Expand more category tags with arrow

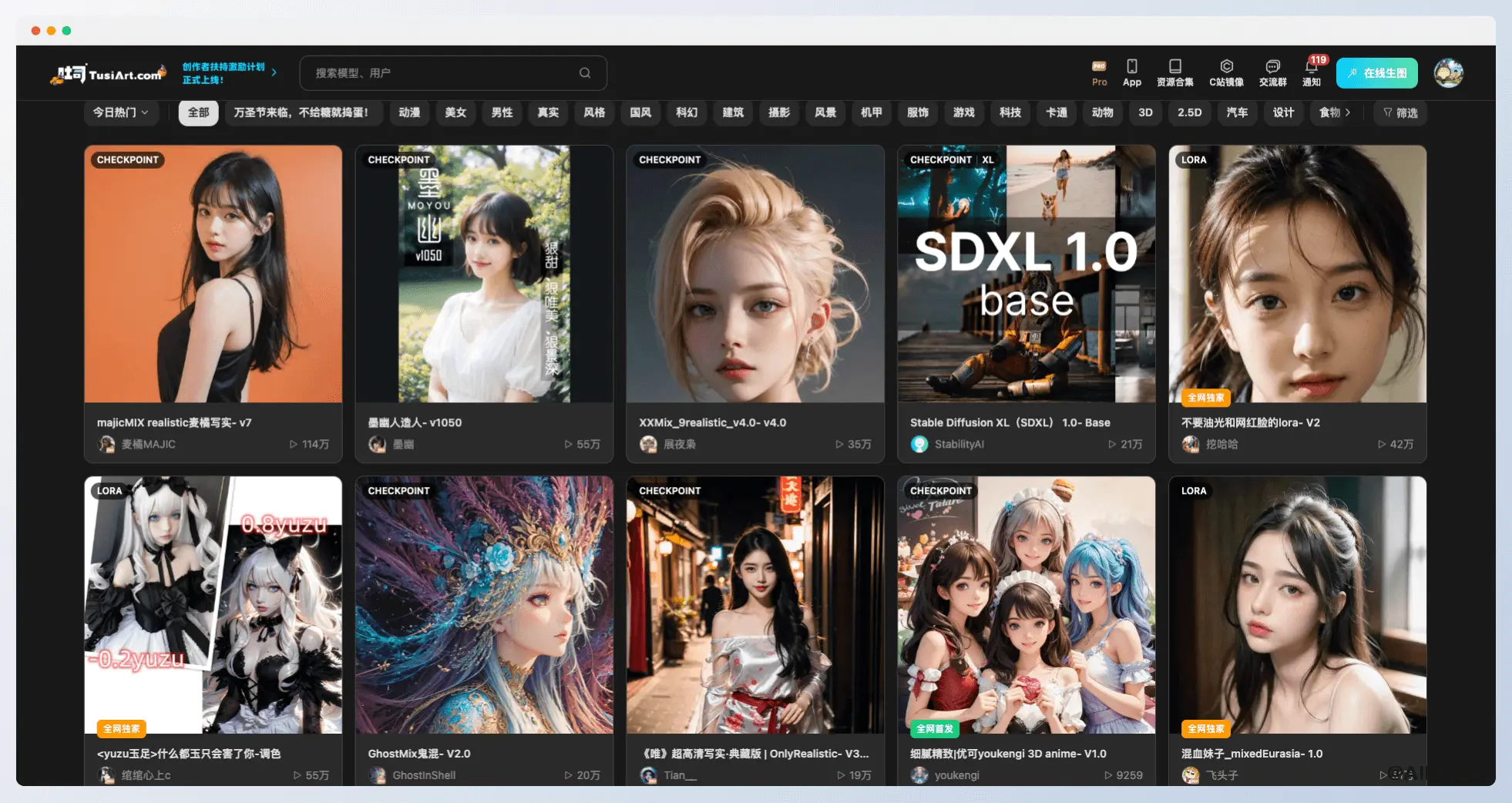pos(1348,113)
